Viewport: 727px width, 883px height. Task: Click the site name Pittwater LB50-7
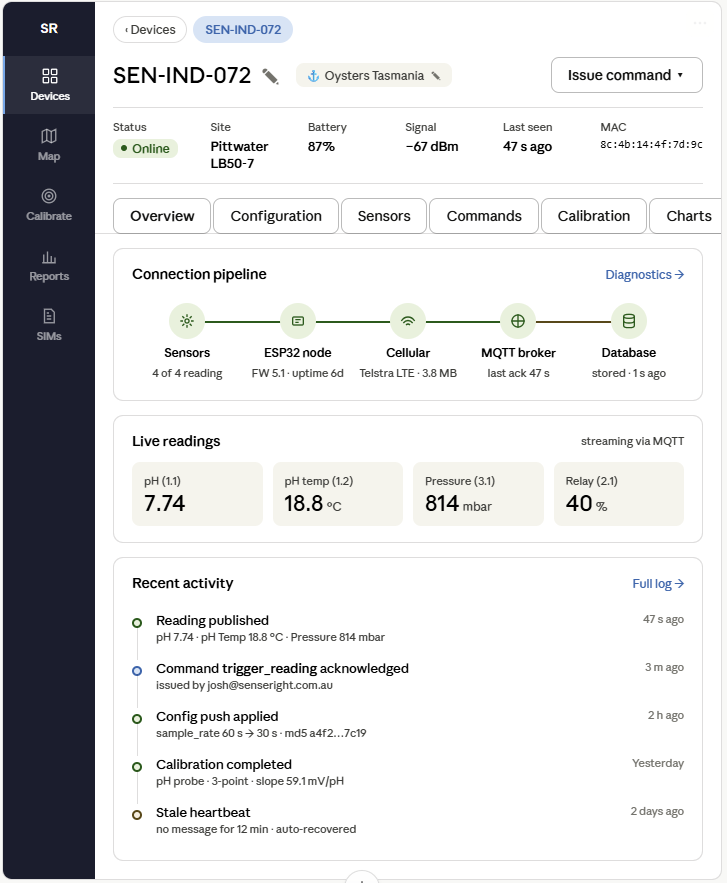pos(239,155)
